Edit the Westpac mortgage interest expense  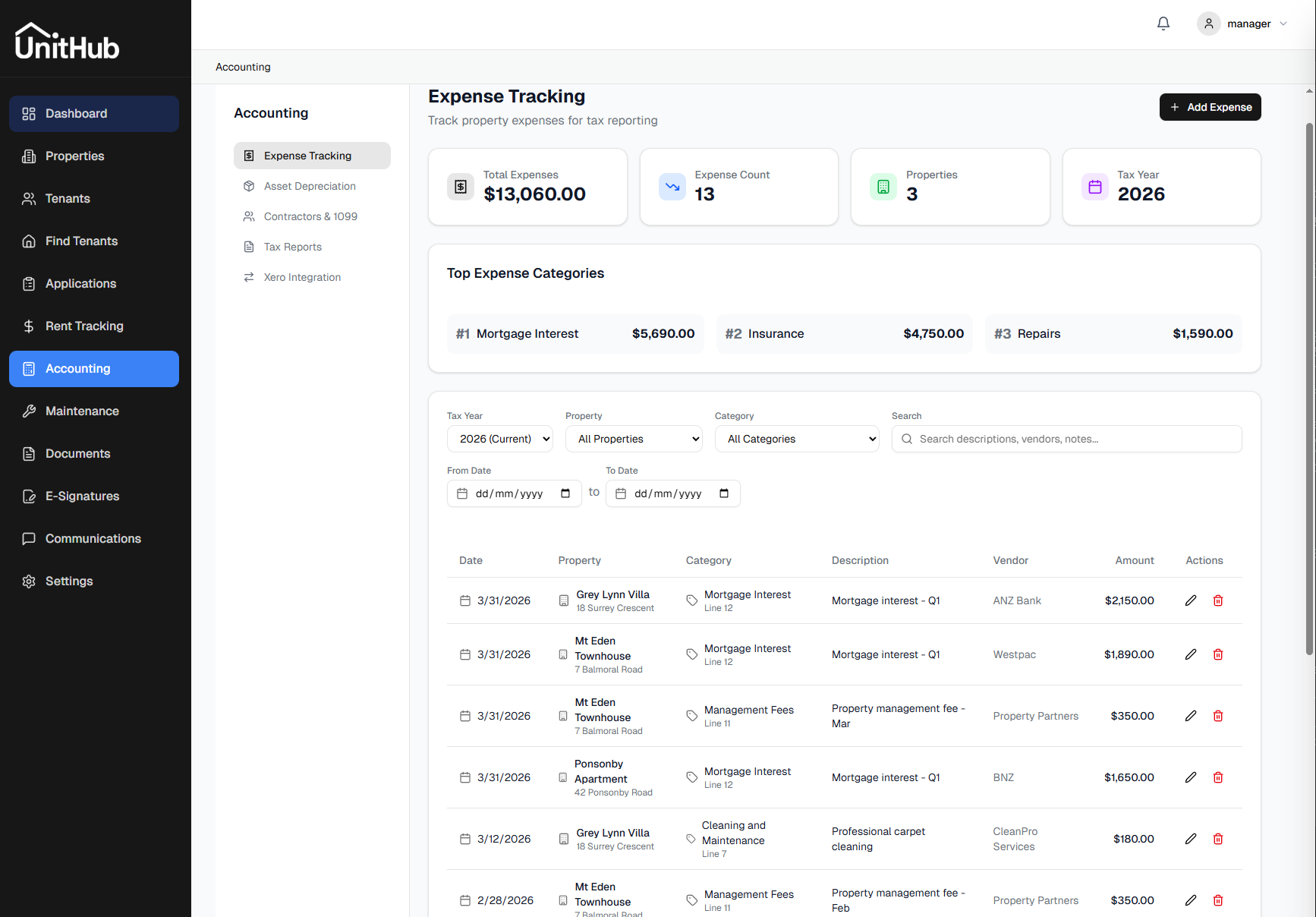pos(1191,654)
